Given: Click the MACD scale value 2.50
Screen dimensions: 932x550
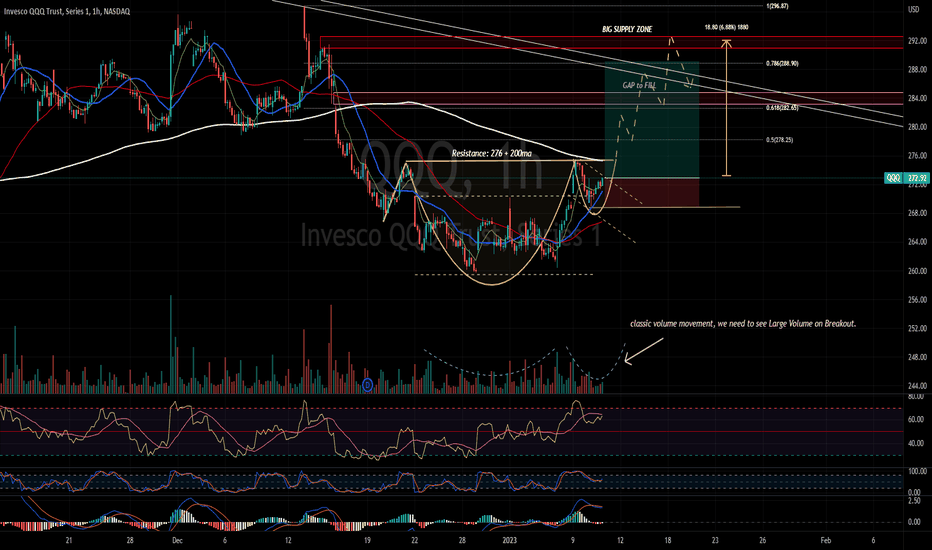Looking at the screenshot, I should (915, 501).
